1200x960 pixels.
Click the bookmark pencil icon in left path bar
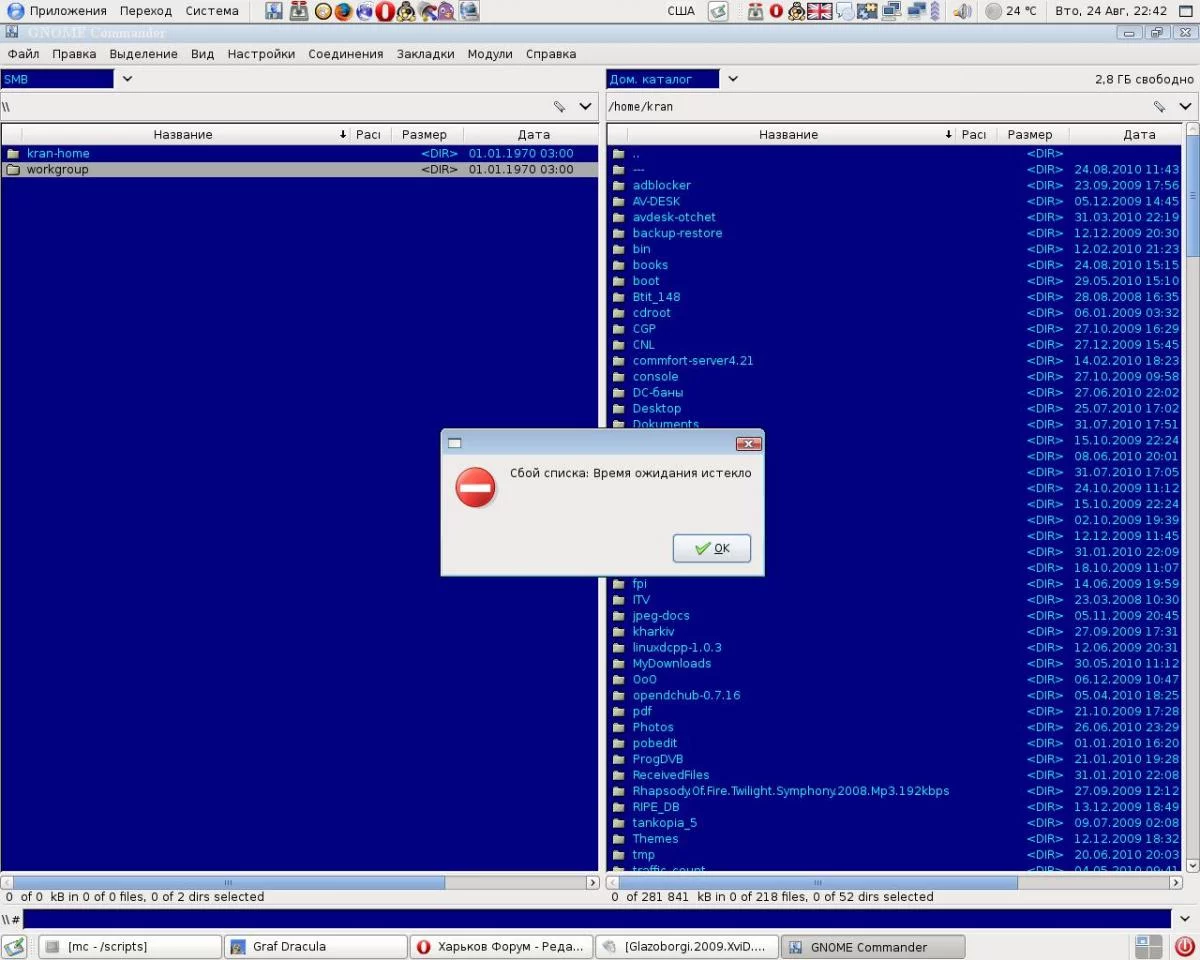560,106
